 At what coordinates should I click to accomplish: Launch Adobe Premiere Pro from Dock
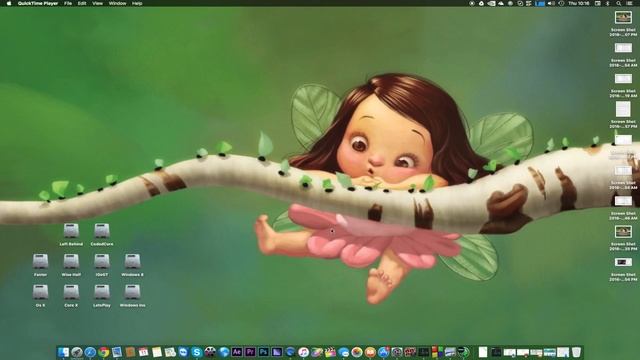[x=250, y=352]
